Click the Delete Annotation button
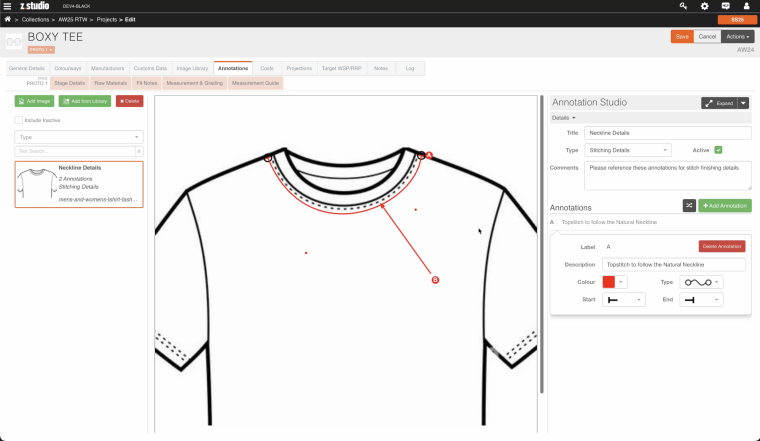The height and width of the screenshot is (441, 760). tap(722, 246)
